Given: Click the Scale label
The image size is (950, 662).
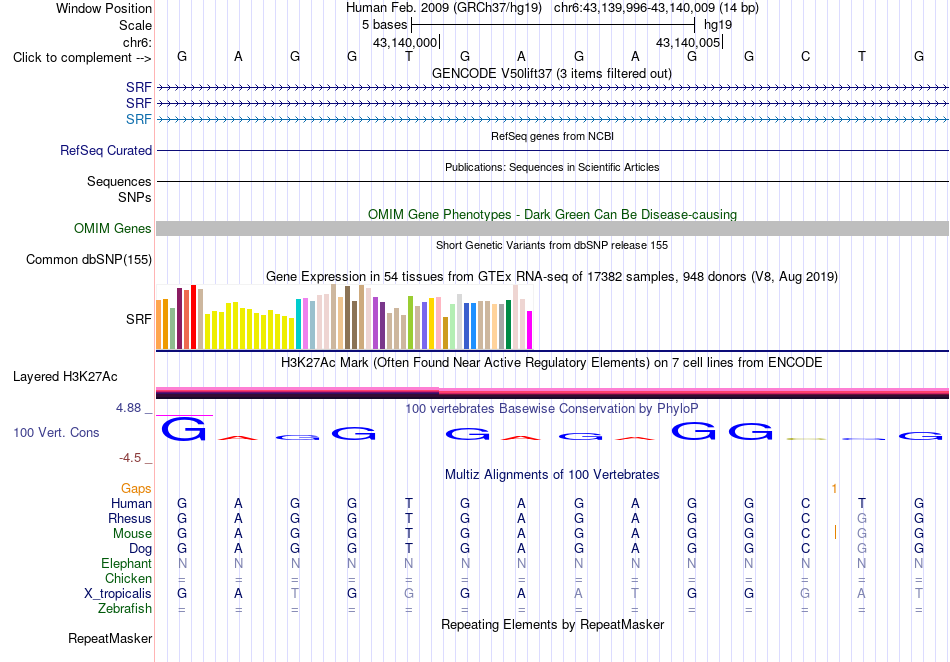Looking at the screenshot, I should 135,25.
